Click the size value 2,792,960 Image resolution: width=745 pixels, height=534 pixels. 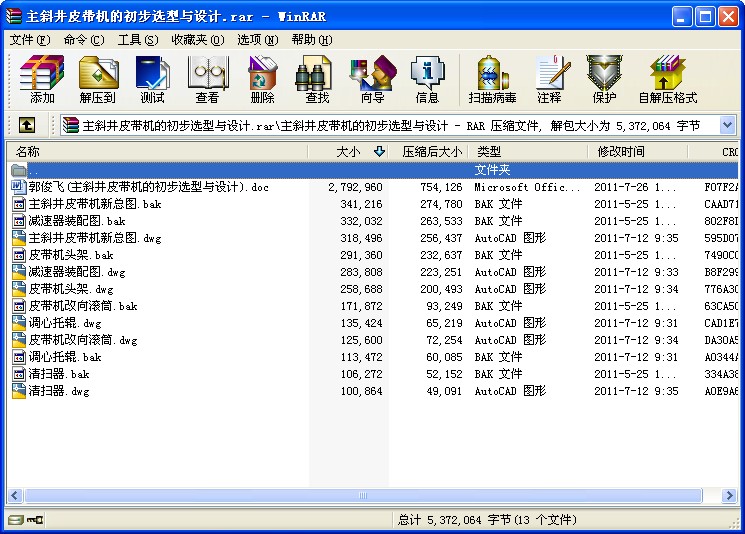point(355,187)
